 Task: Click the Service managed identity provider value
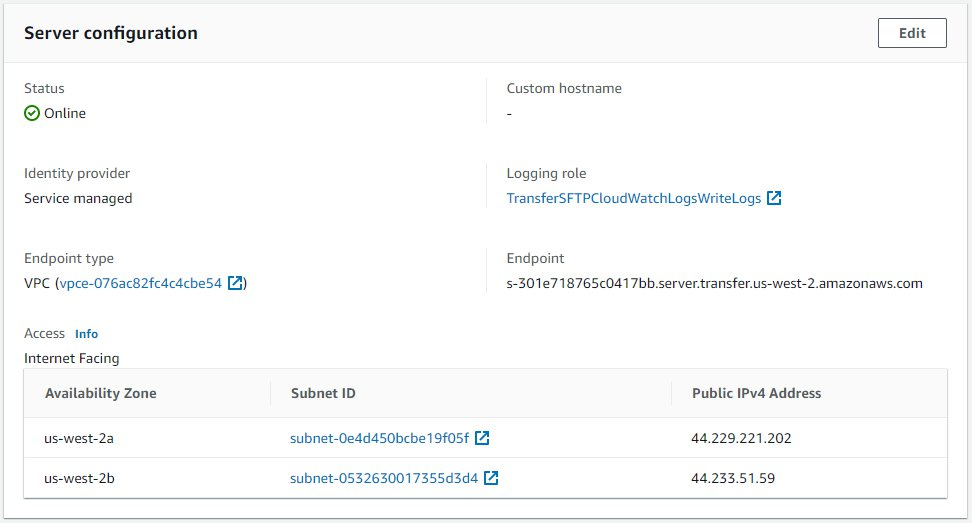[78, 198]
